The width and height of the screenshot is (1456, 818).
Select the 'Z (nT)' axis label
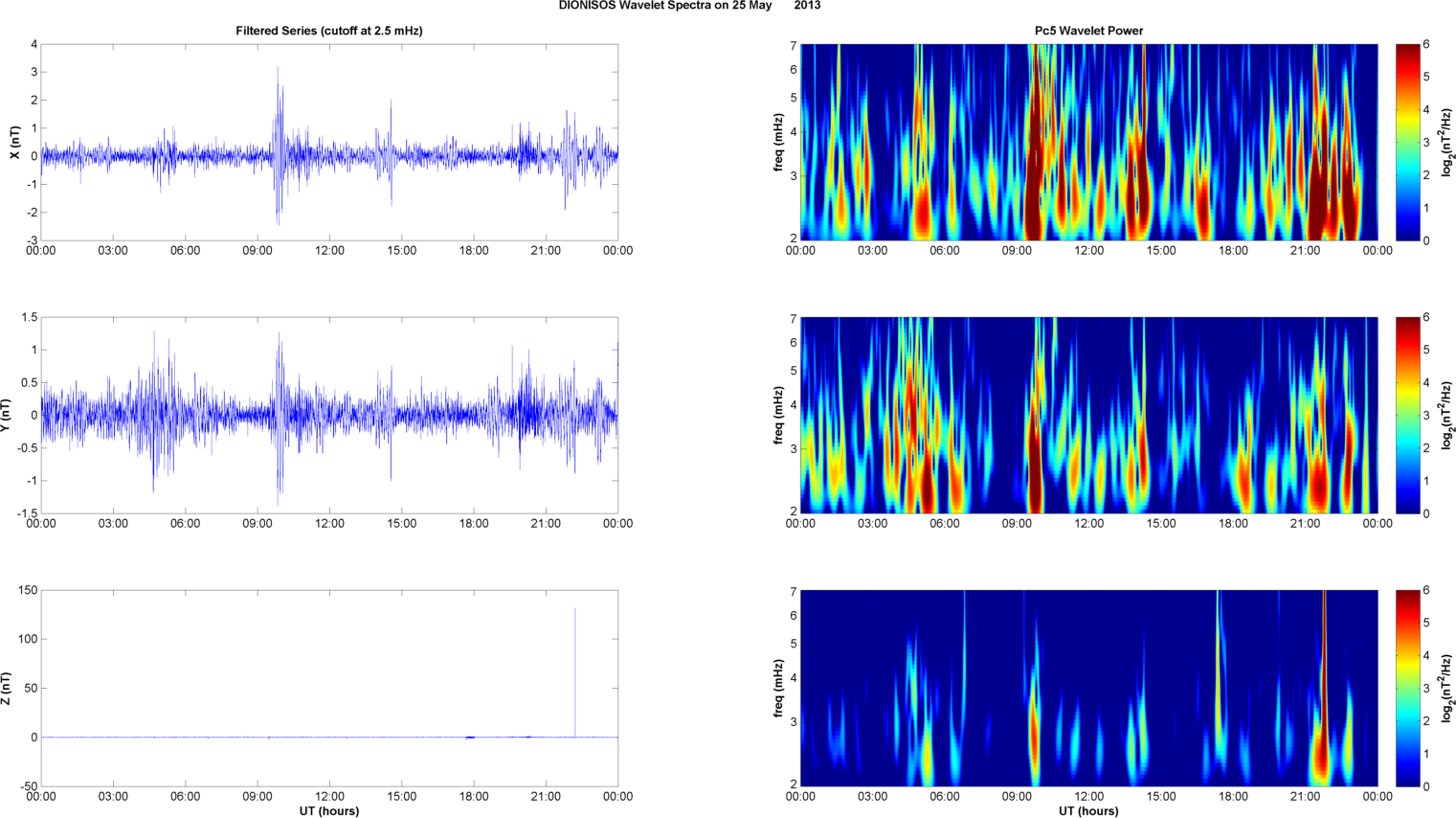pyautogui.click(x=6, y=689)
